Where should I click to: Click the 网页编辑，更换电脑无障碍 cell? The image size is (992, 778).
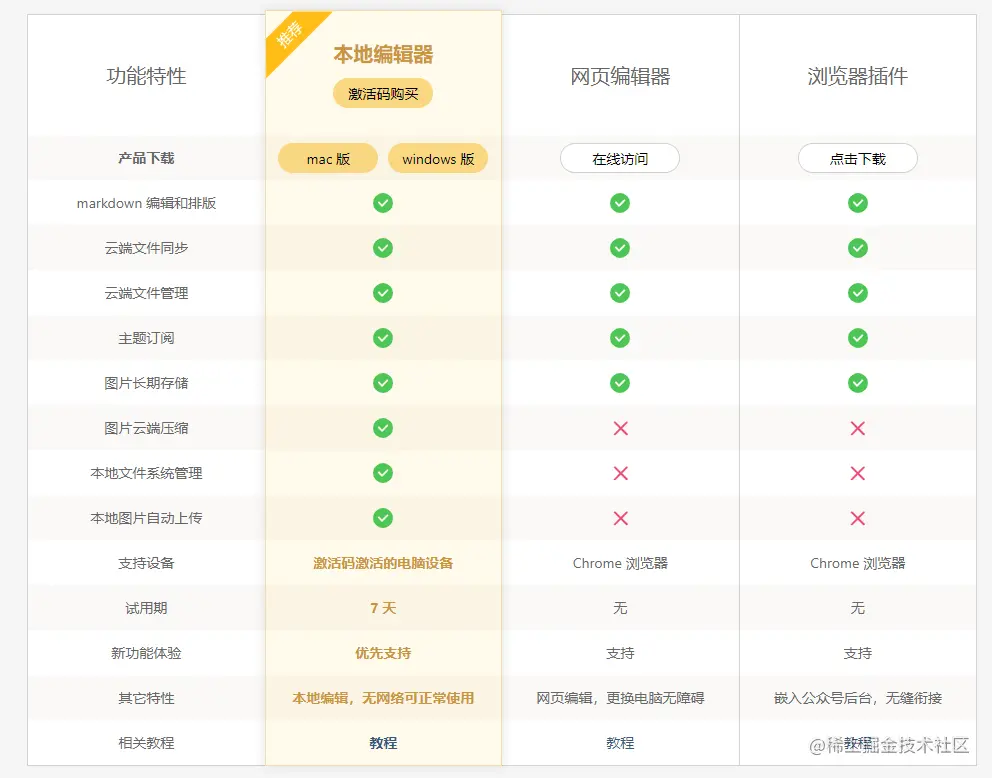620,698
